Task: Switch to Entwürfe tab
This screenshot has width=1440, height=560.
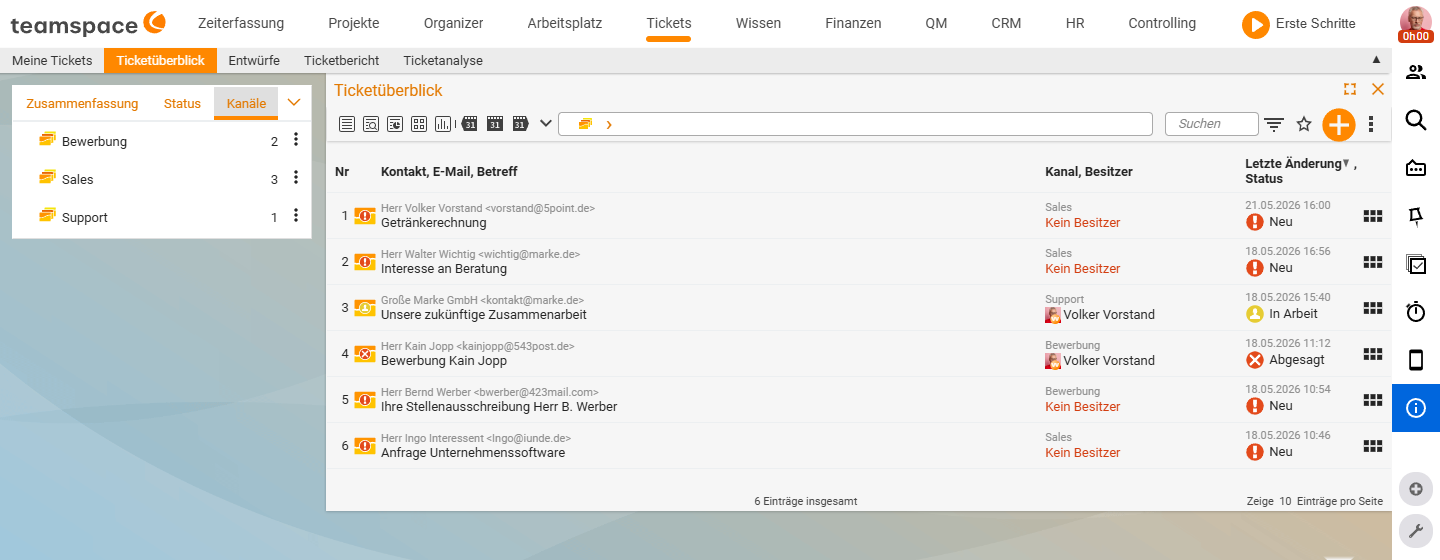Action: tap(254, 60)
